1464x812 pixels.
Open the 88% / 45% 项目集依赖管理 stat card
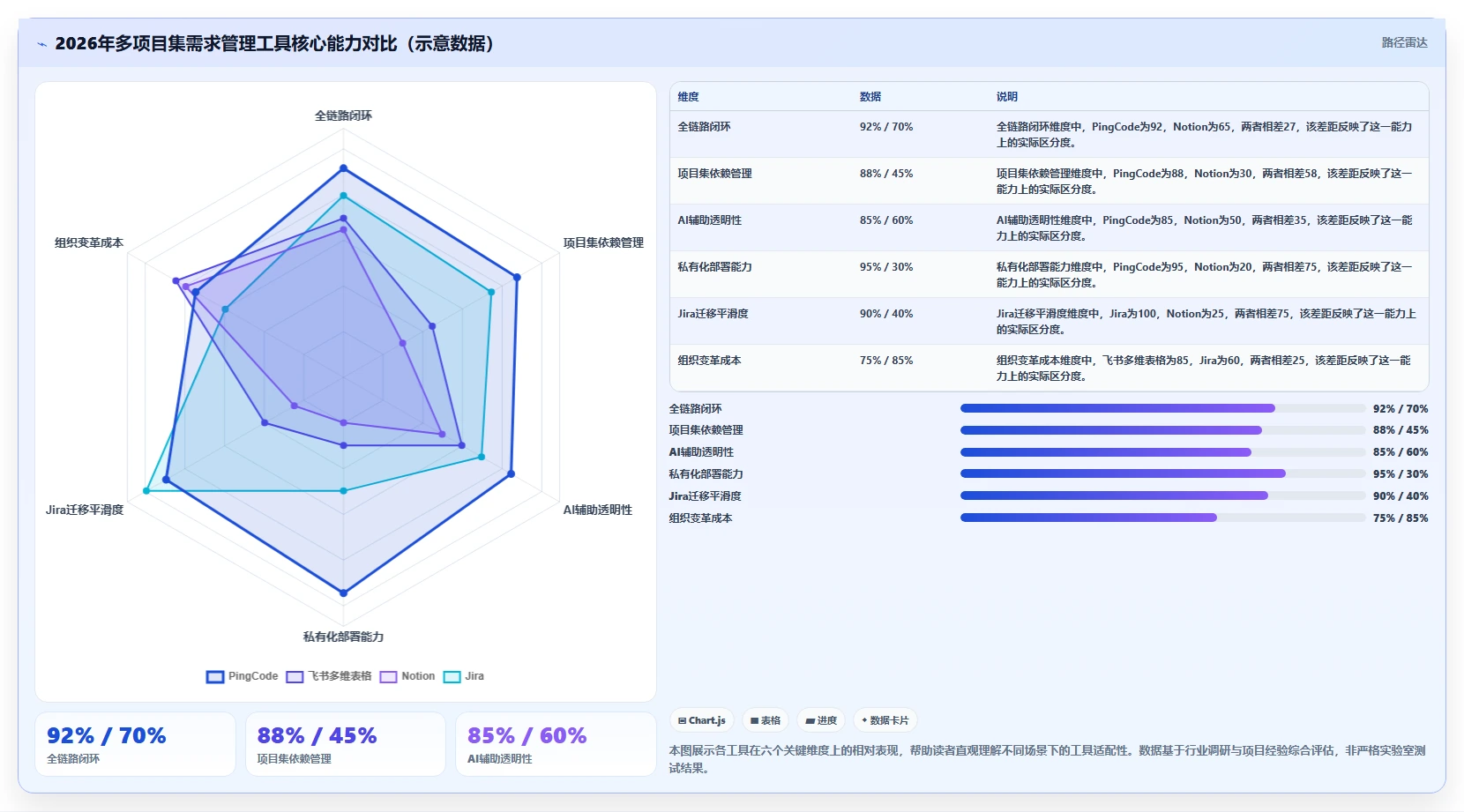(346, 744)
